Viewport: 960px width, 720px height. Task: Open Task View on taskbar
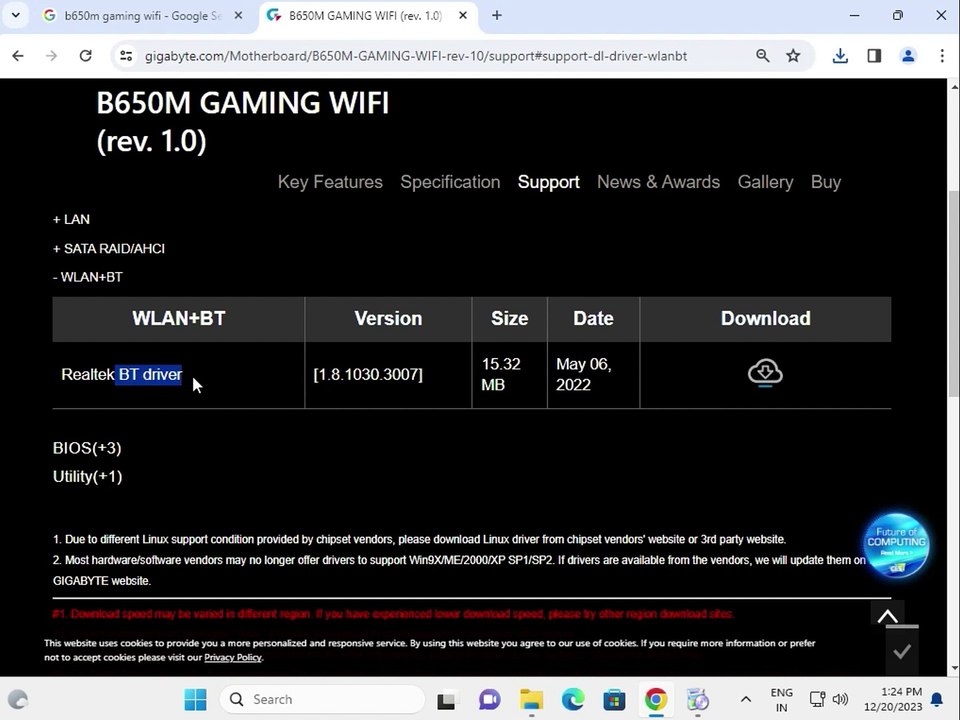click(x=446, y=699)
